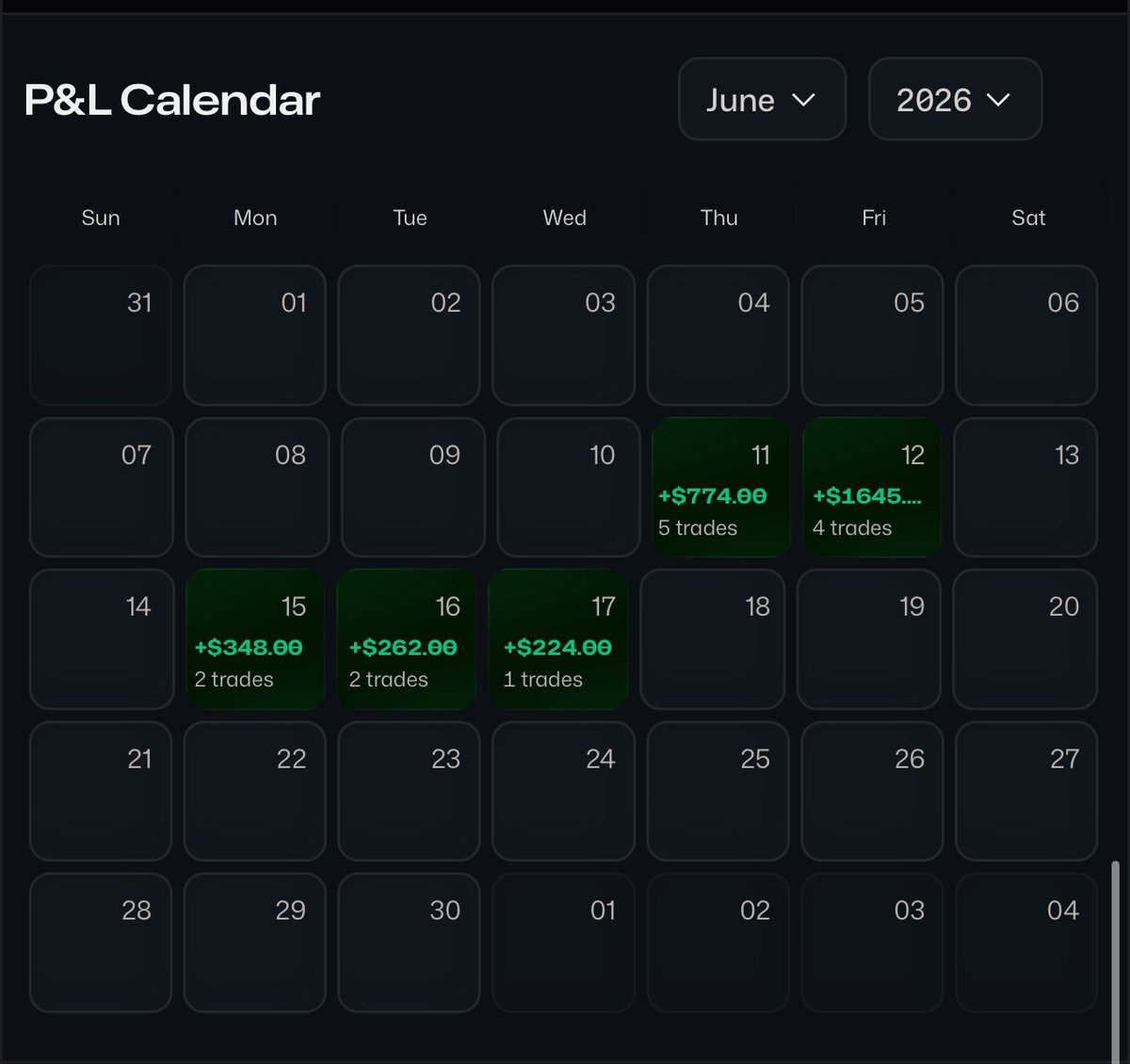This screenshot has width=1130, height=1064.
Task: Open the June 16 day with +$262.00
Action: pyautogui.click(x=407, y=638)
